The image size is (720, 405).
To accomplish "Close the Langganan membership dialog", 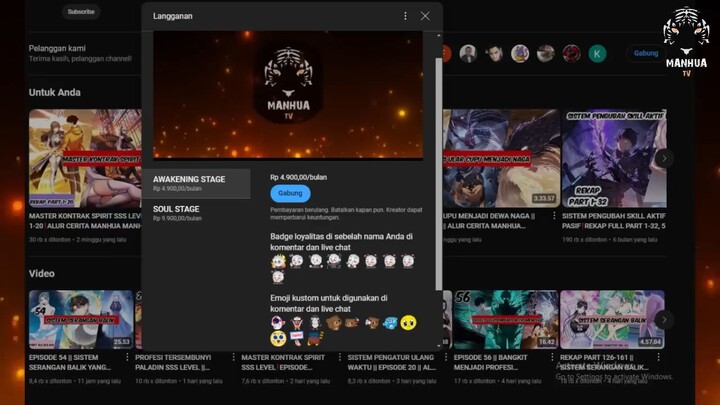I will [x=425, y=16].
